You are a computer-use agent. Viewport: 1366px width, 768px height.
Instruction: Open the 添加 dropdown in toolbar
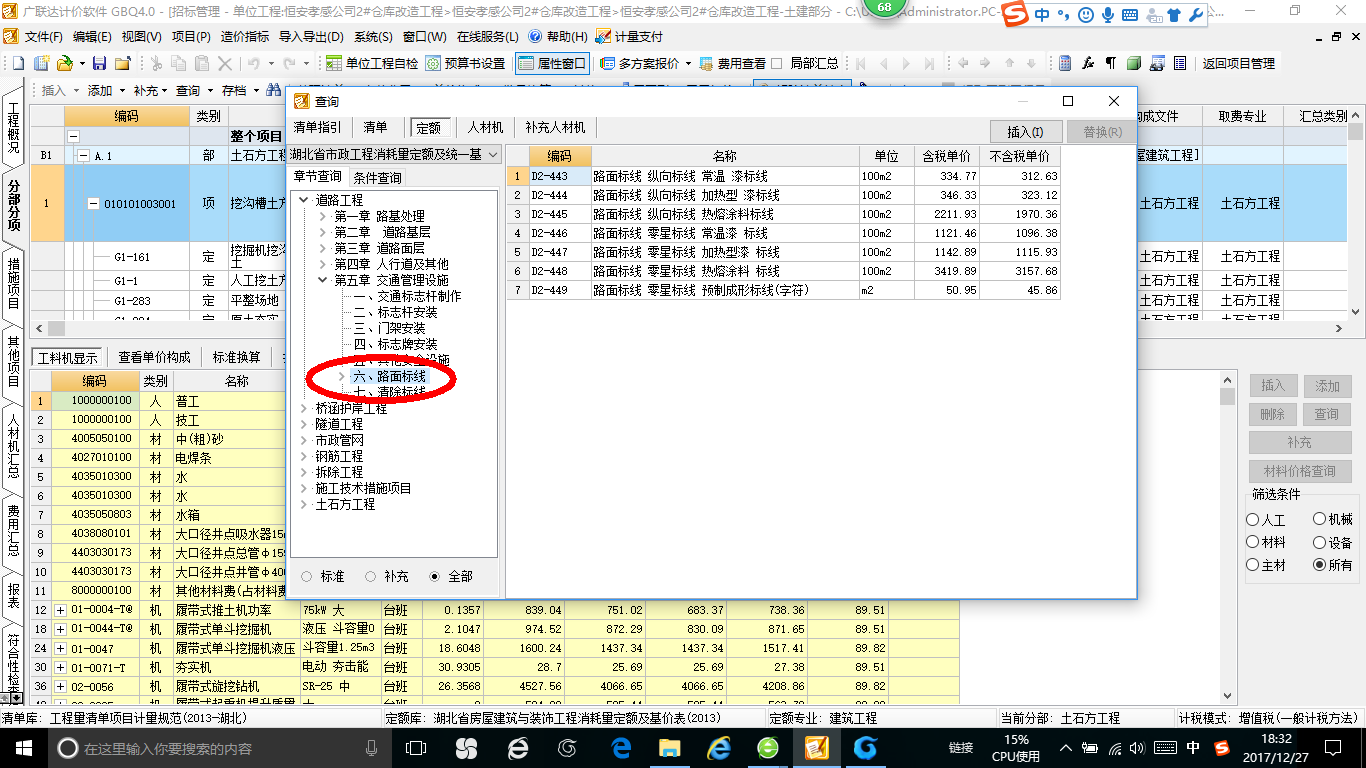(x=123, y=90)
